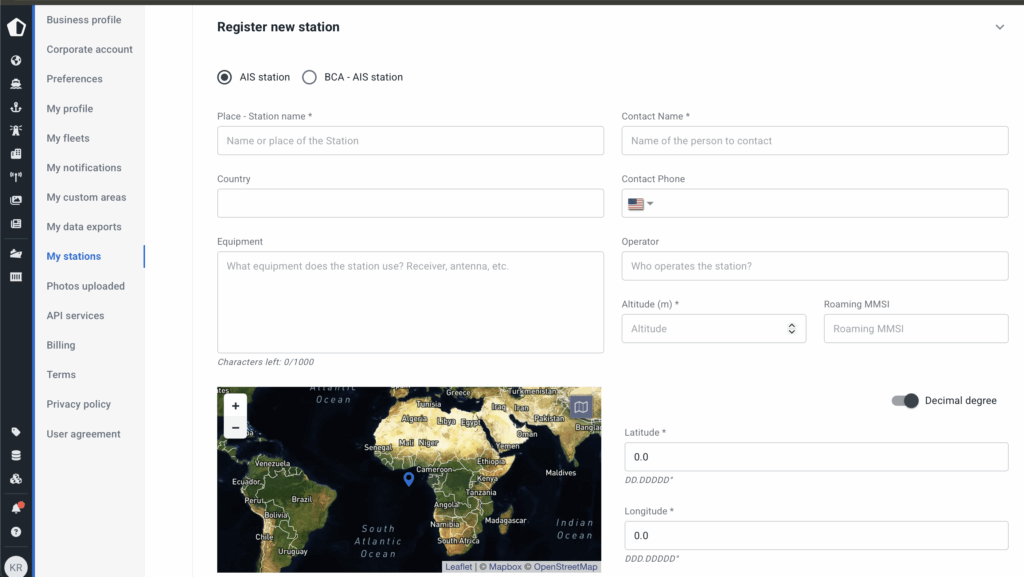Click the Altitude stepper arrows
Screen dimensions: 1024x577
click(791, 329)
